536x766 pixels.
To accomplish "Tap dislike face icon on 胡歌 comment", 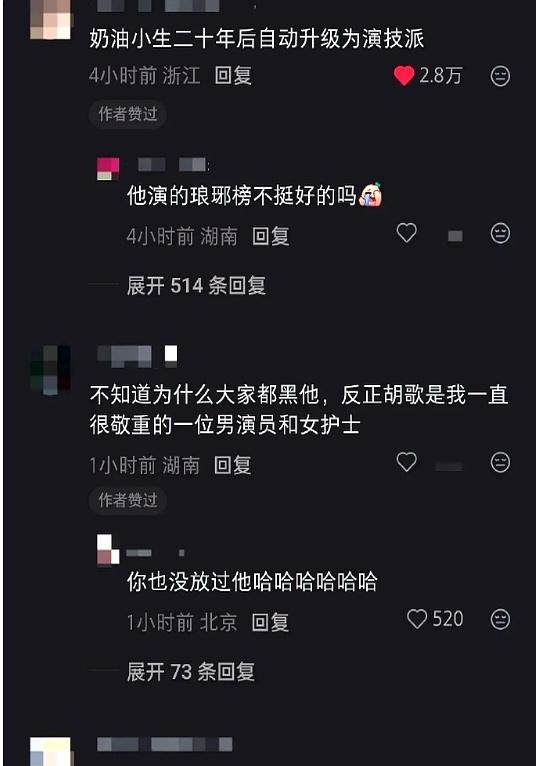I will tap(500, 462).
